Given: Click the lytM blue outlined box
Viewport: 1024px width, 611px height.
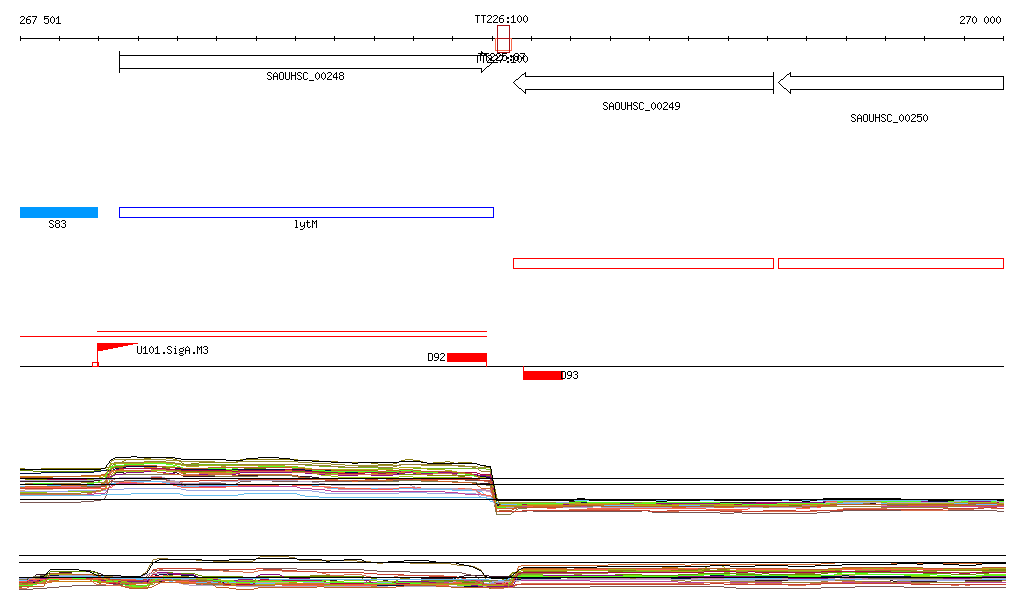Looking at the screenshot, I should (306, 212).
